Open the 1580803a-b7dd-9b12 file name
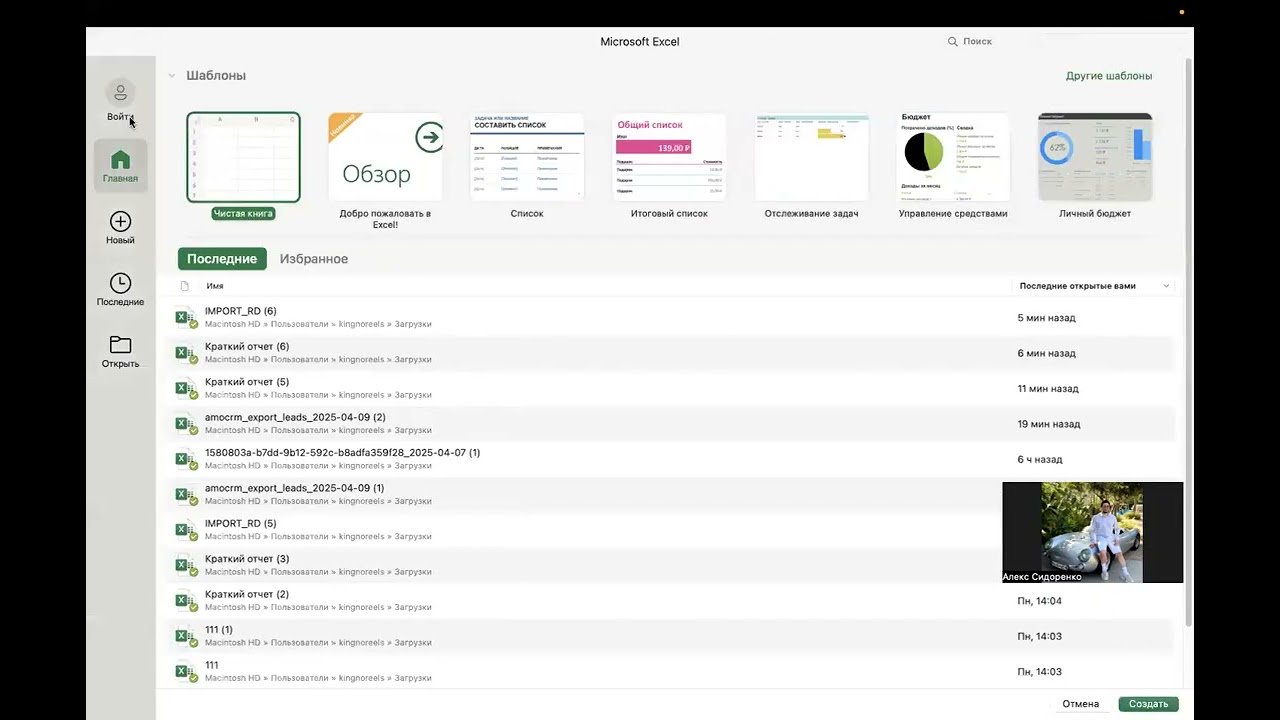This screenshot has width=1280, height=720. 342,453
